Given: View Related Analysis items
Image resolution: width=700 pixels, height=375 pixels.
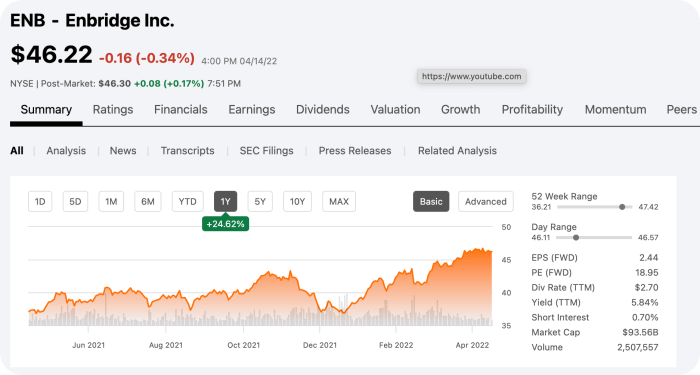Looking at the screenshot, I should (457, 150).
